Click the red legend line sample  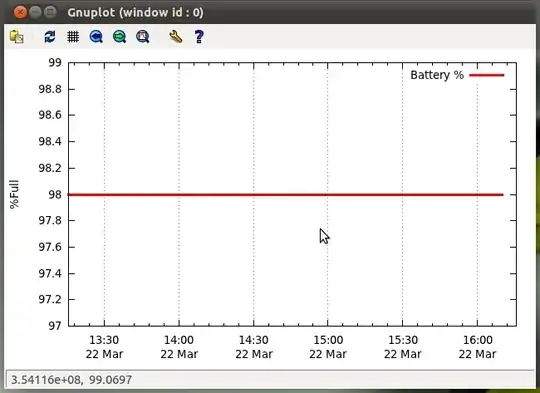pyautogui.click(x=487, y=75)
